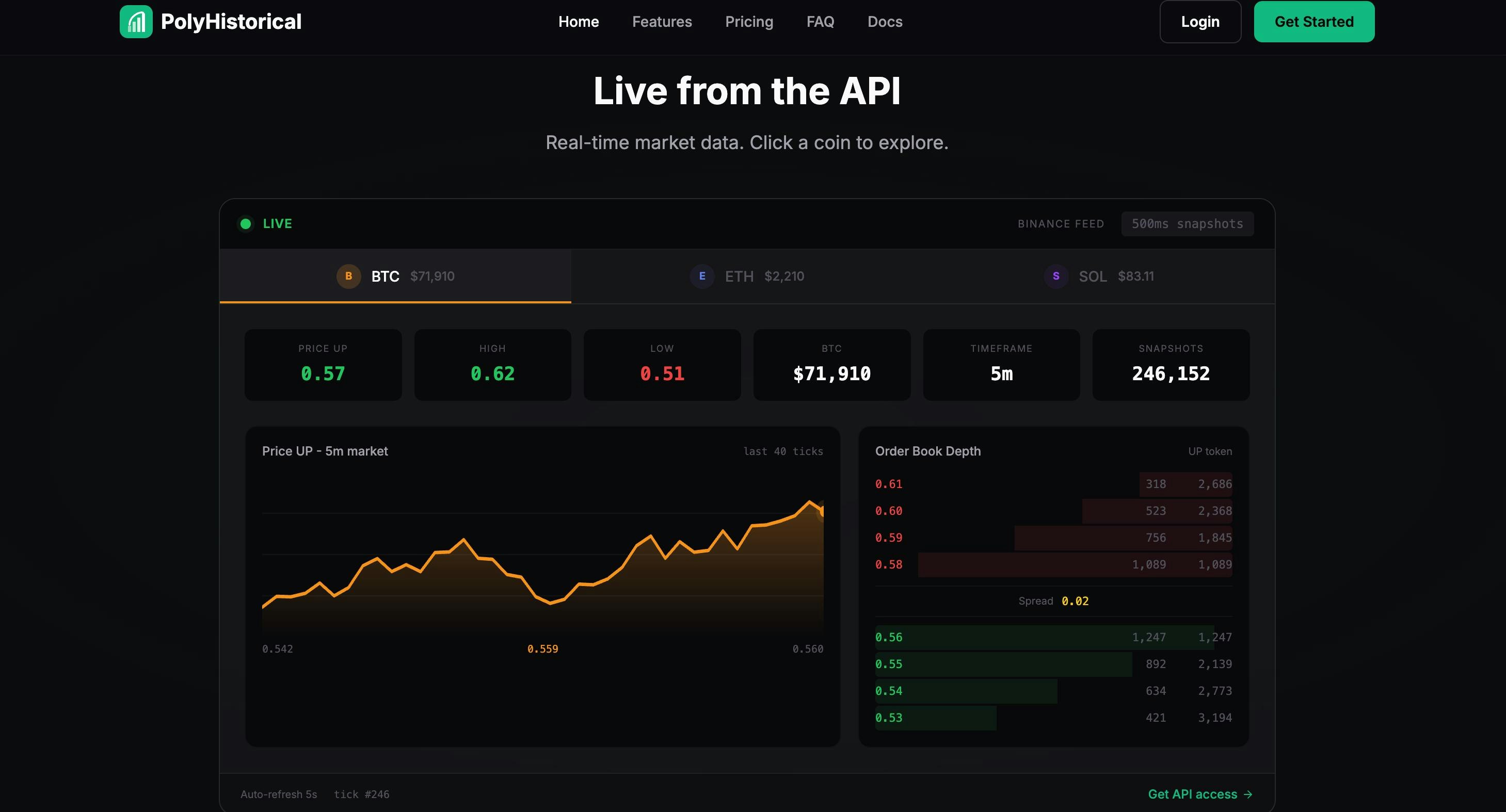Click the blue ETH coin icon

point(702,277)
